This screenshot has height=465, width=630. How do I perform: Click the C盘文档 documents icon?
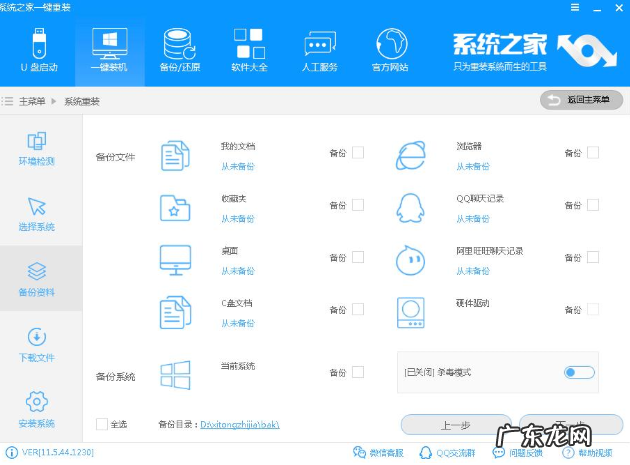pyautogui.click(x=175, y=313)
